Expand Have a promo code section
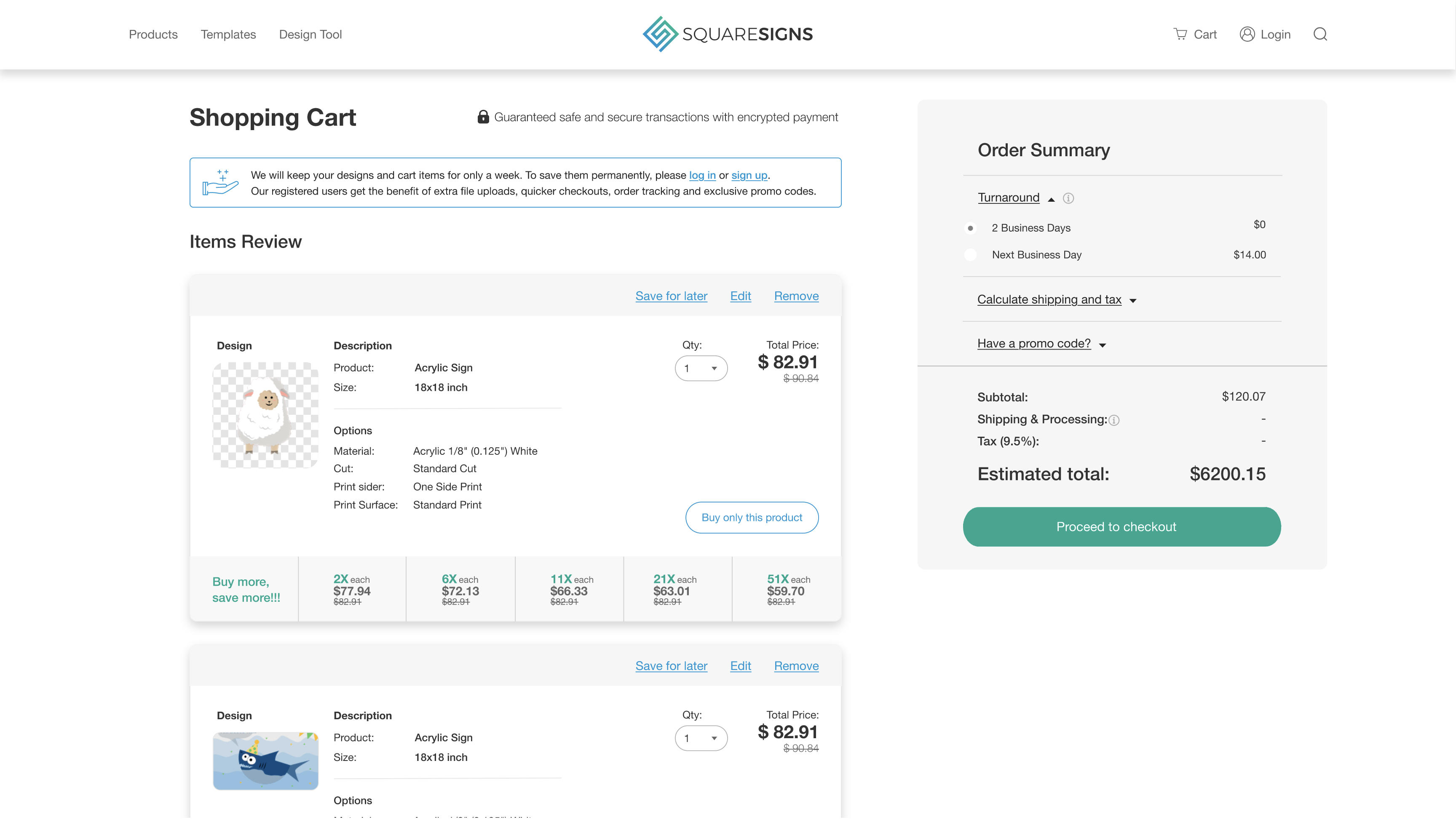 (x=1041, y=344)
